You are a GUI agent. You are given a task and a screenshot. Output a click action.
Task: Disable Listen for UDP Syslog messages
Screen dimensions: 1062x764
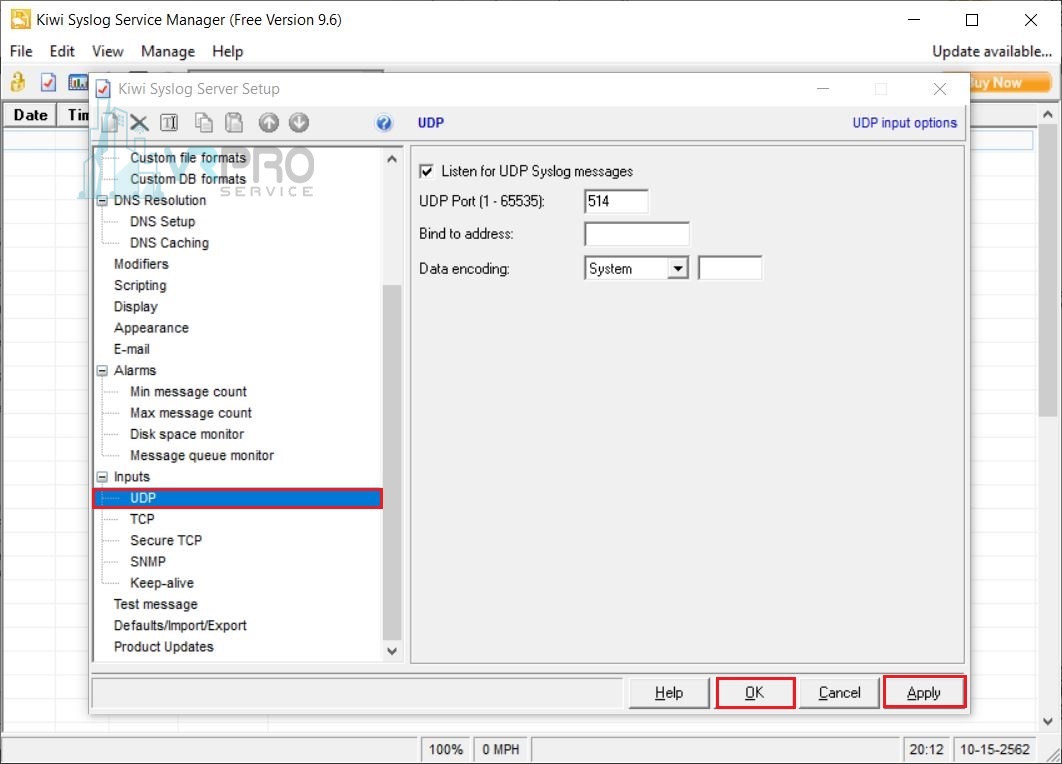coord(427,171)
